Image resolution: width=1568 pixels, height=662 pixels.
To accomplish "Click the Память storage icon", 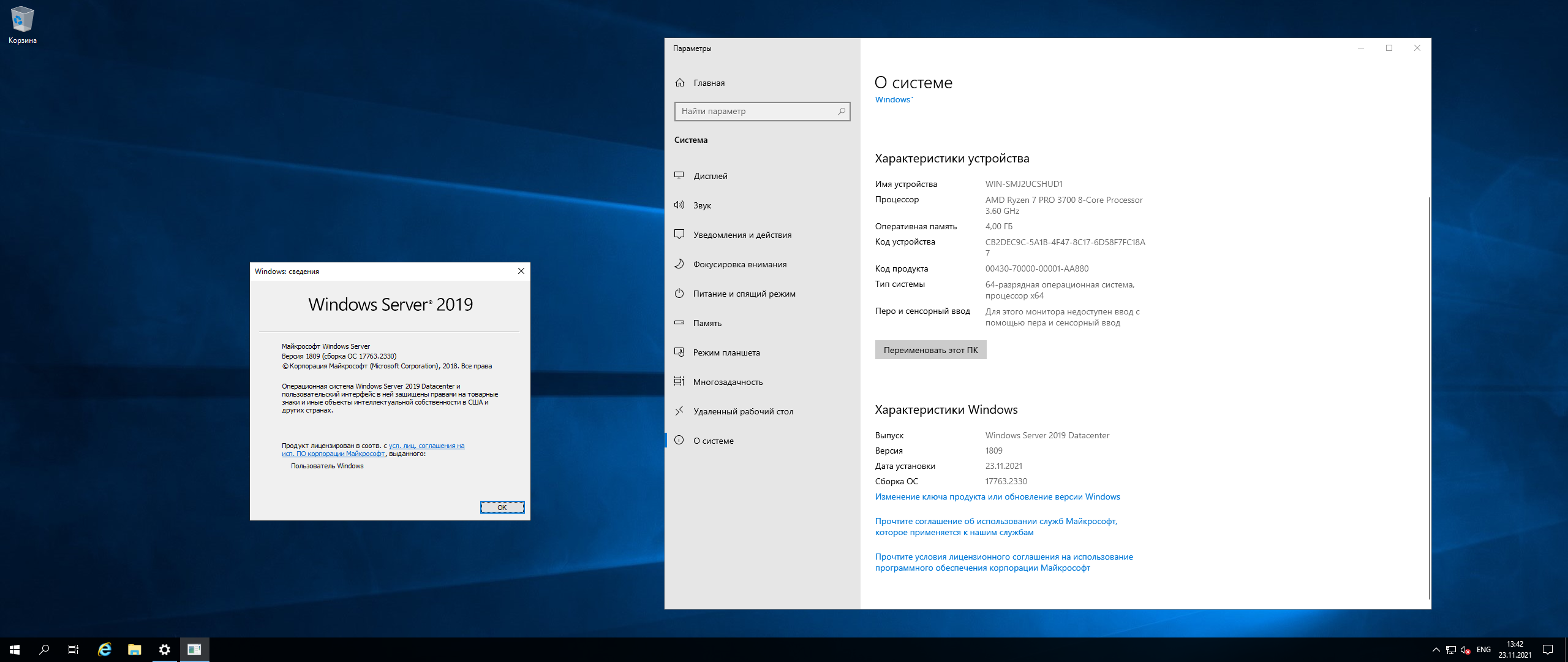I will [x=679, y=322].
